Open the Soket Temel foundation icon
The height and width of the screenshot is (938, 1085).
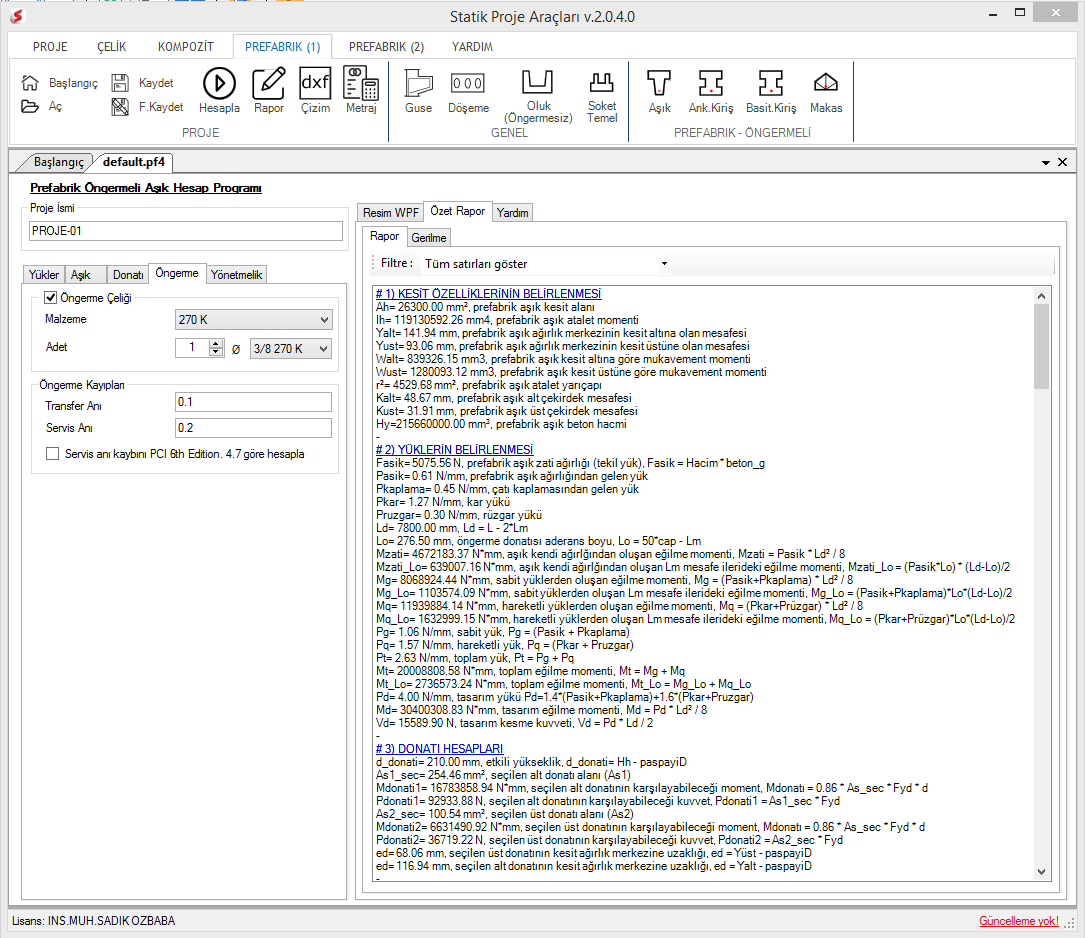601,82
